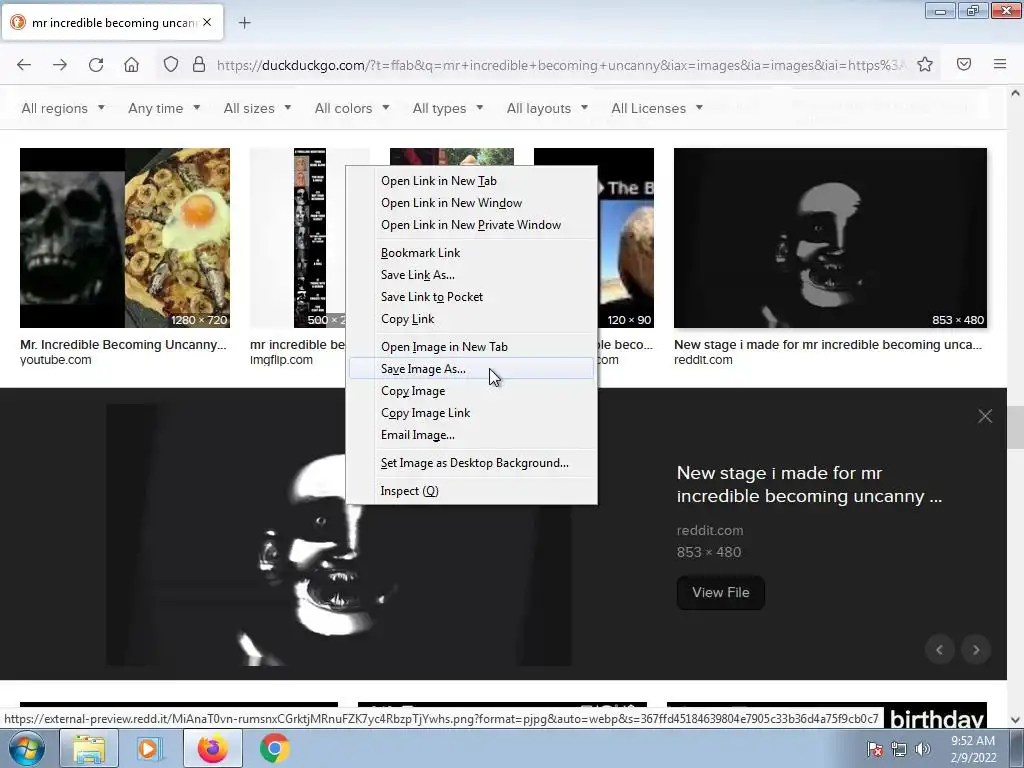Launch media player from taskbar

150,748
